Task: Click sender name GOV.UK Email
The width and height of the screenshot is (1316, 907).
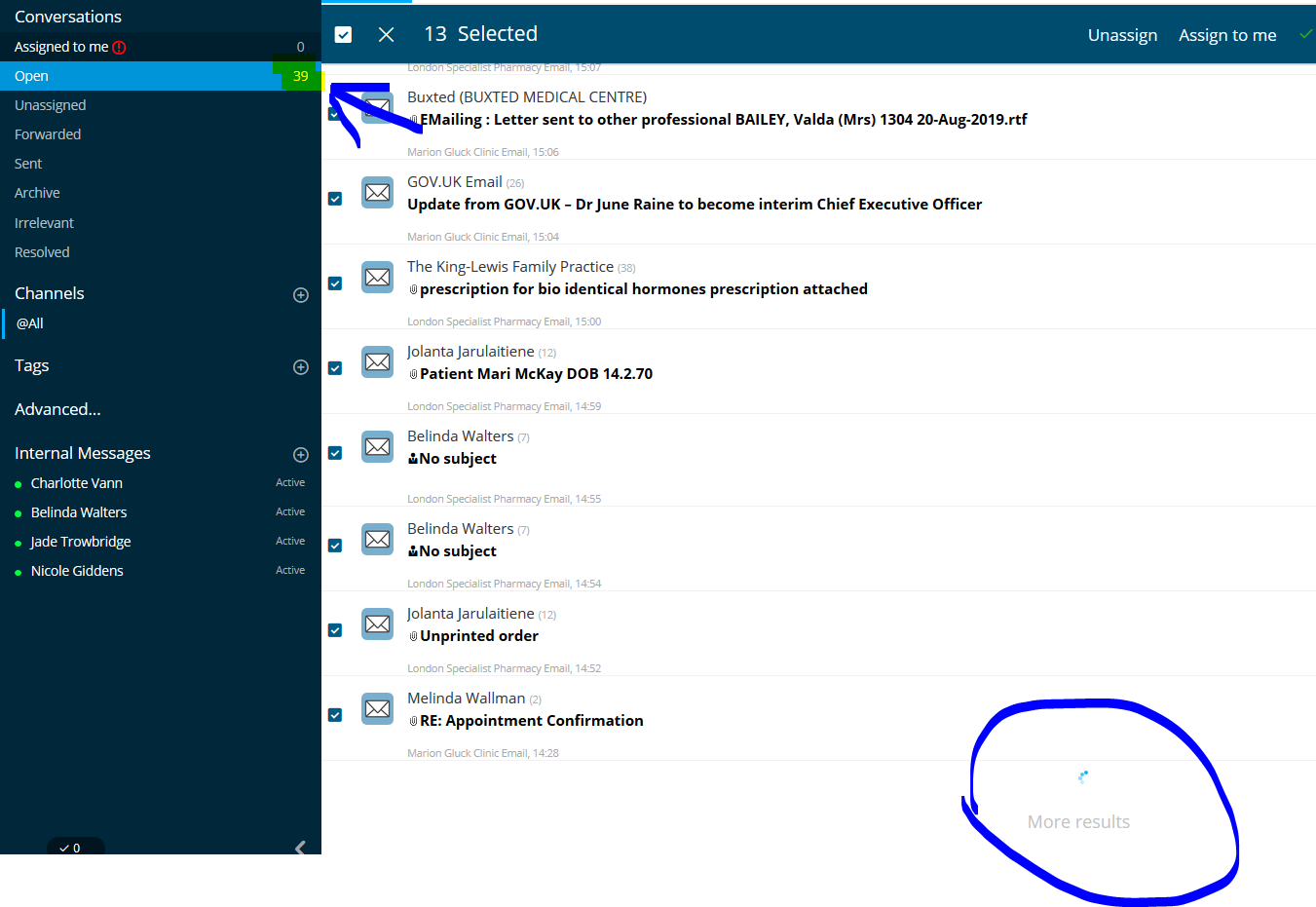Action: (455, 182)
